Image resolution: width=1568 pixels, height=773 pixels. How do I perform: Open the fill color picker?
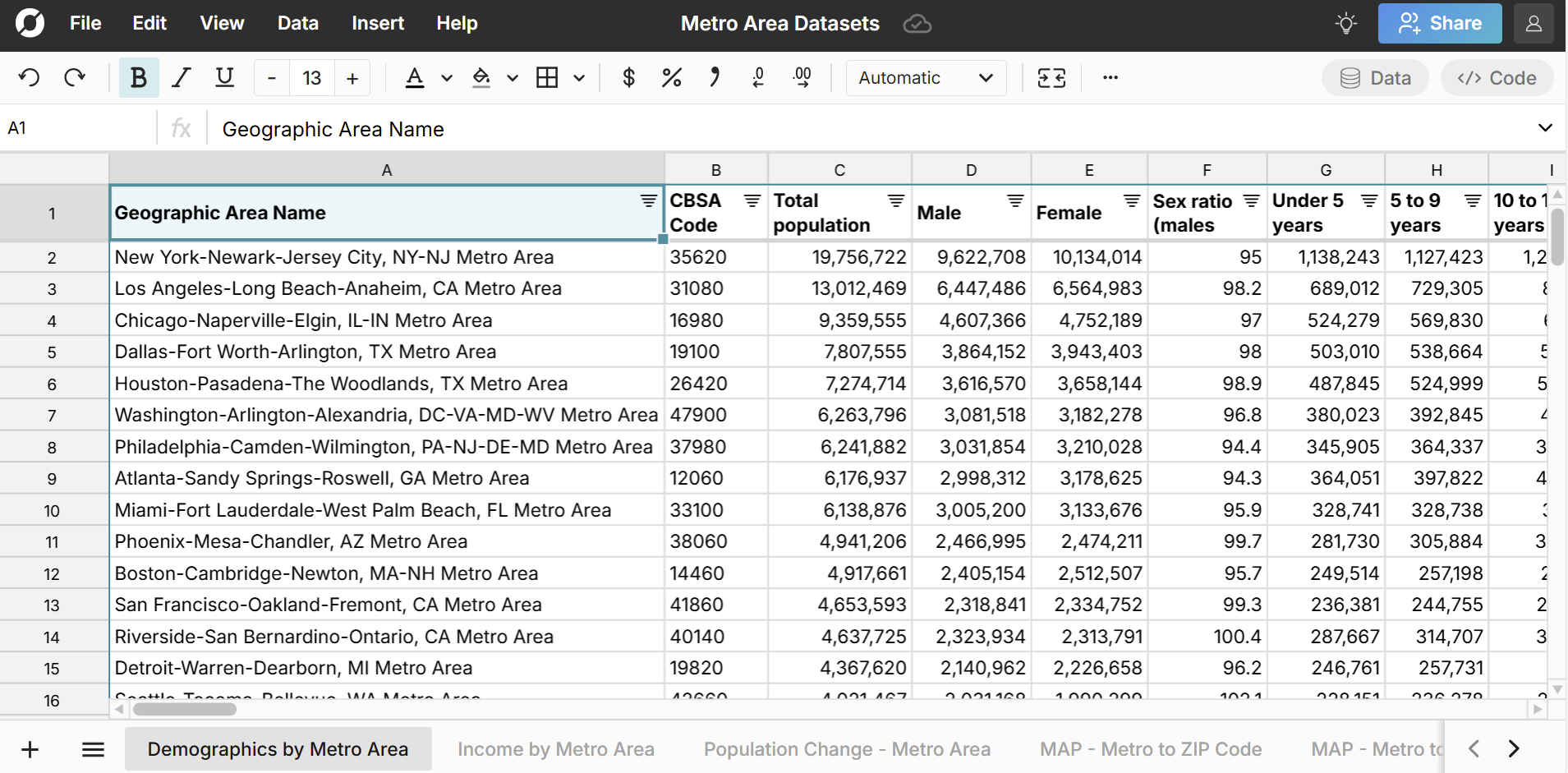481,78
